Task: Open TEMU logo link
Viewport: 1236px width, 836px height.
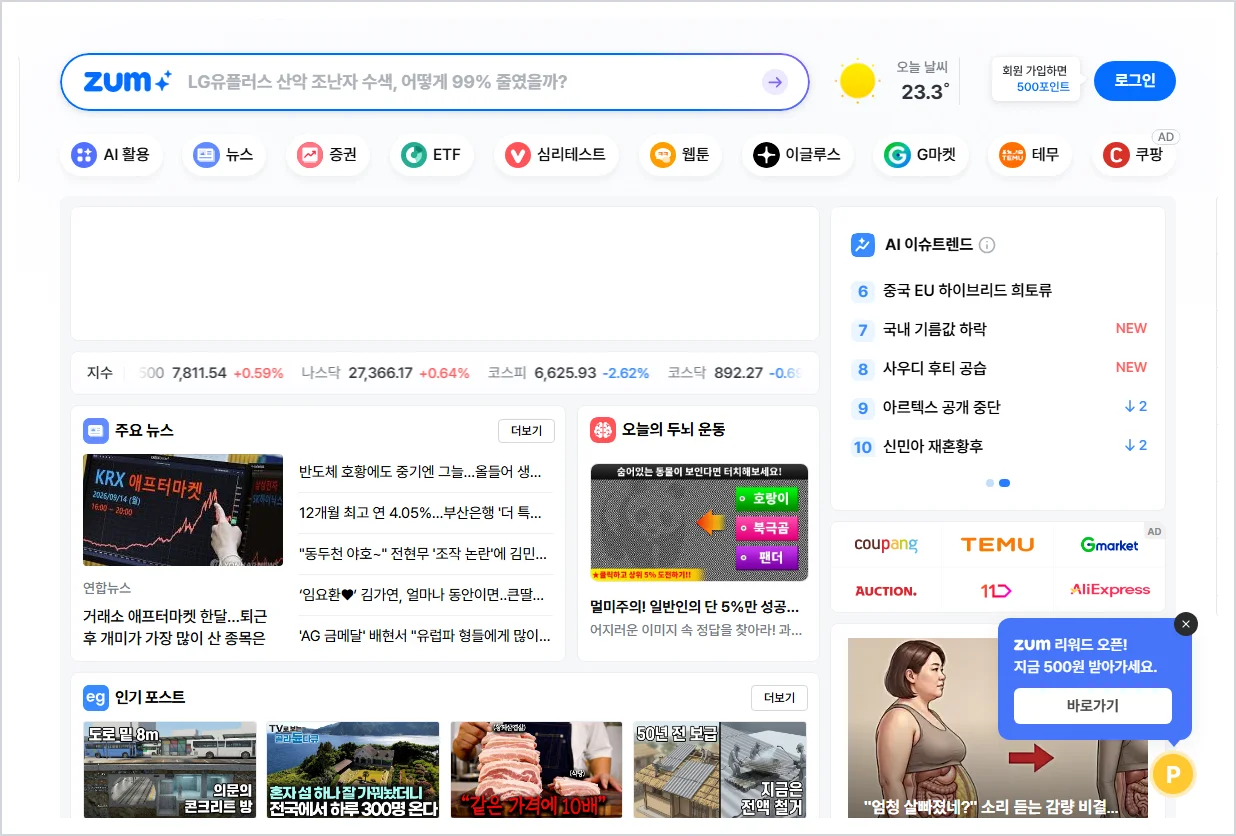Action: 998,545
